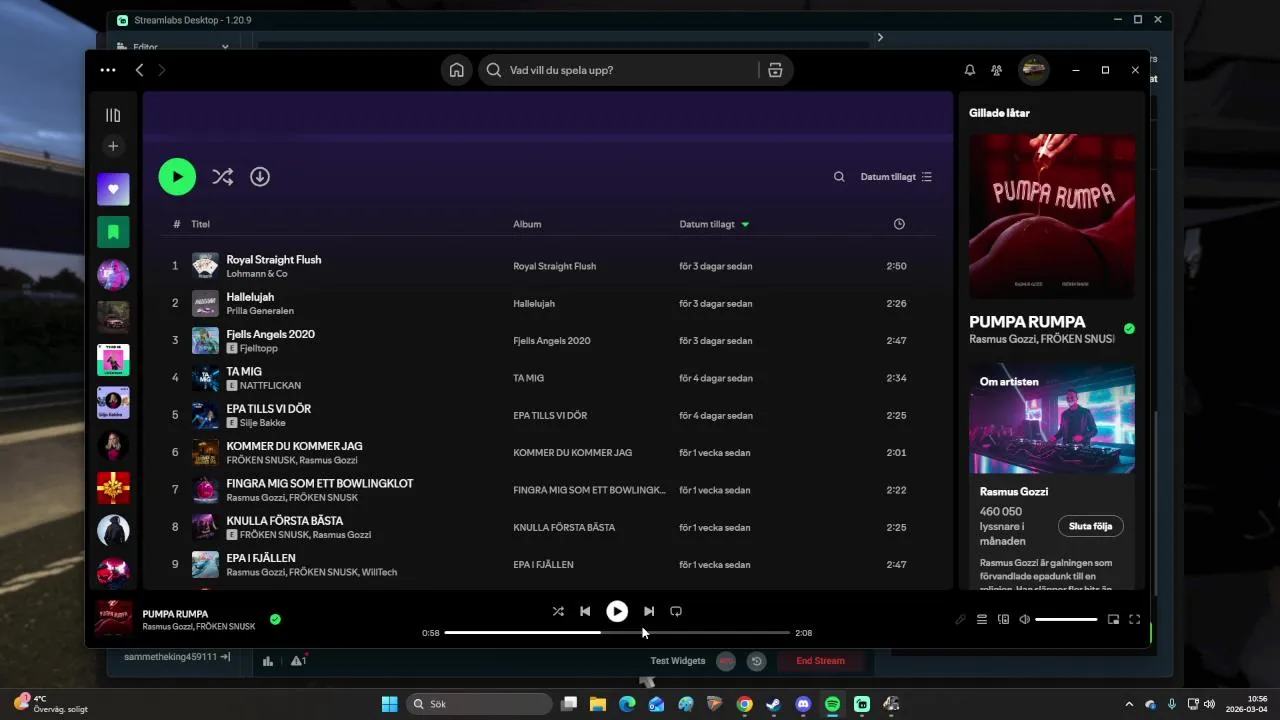
Task: Open the Datum tillagt sort options
Action: pos(896,177)
